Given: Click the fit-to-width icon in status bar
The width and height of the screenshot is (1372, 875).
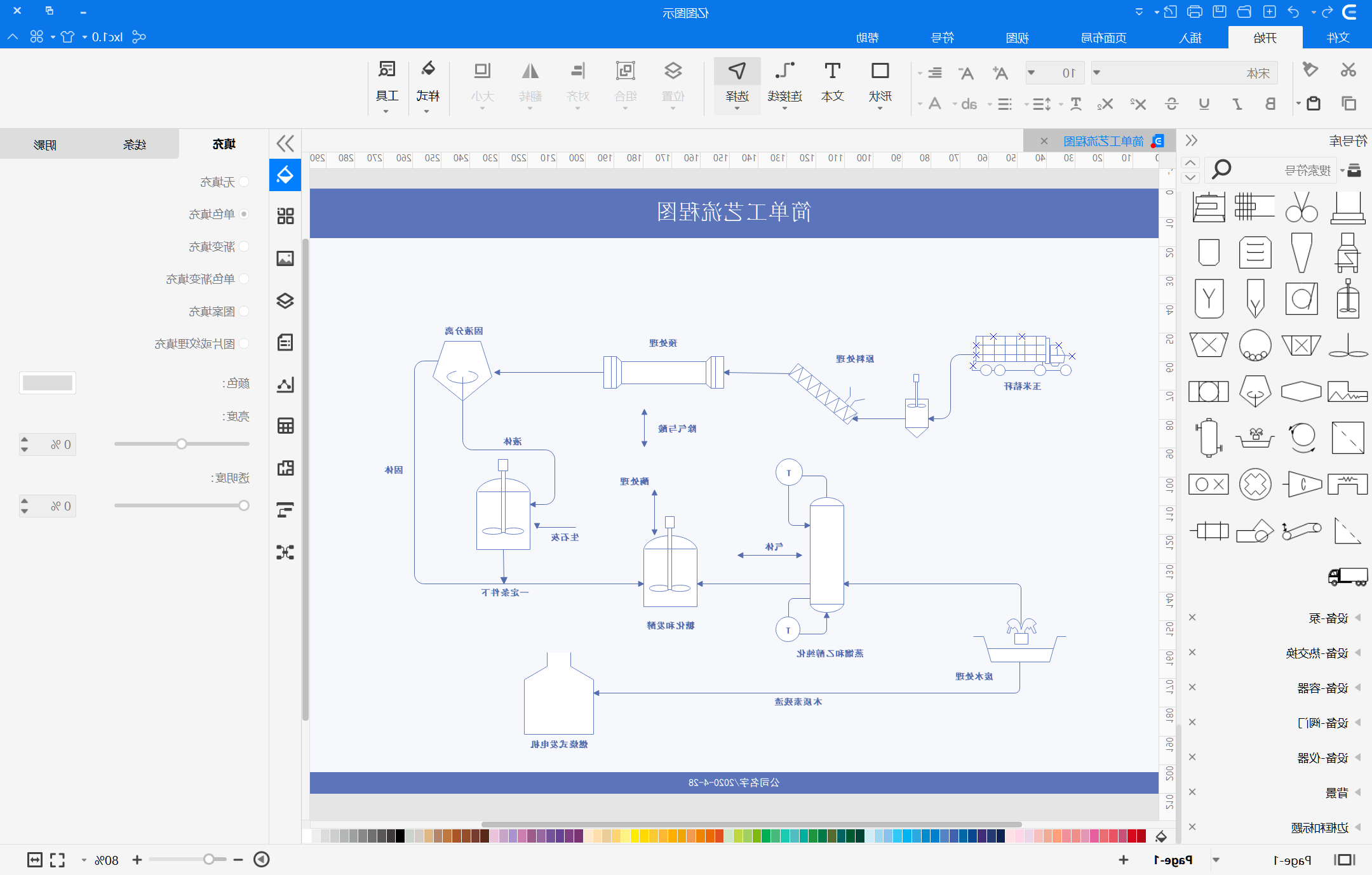Looking at the screenshot, I should [x=35, y=860].
